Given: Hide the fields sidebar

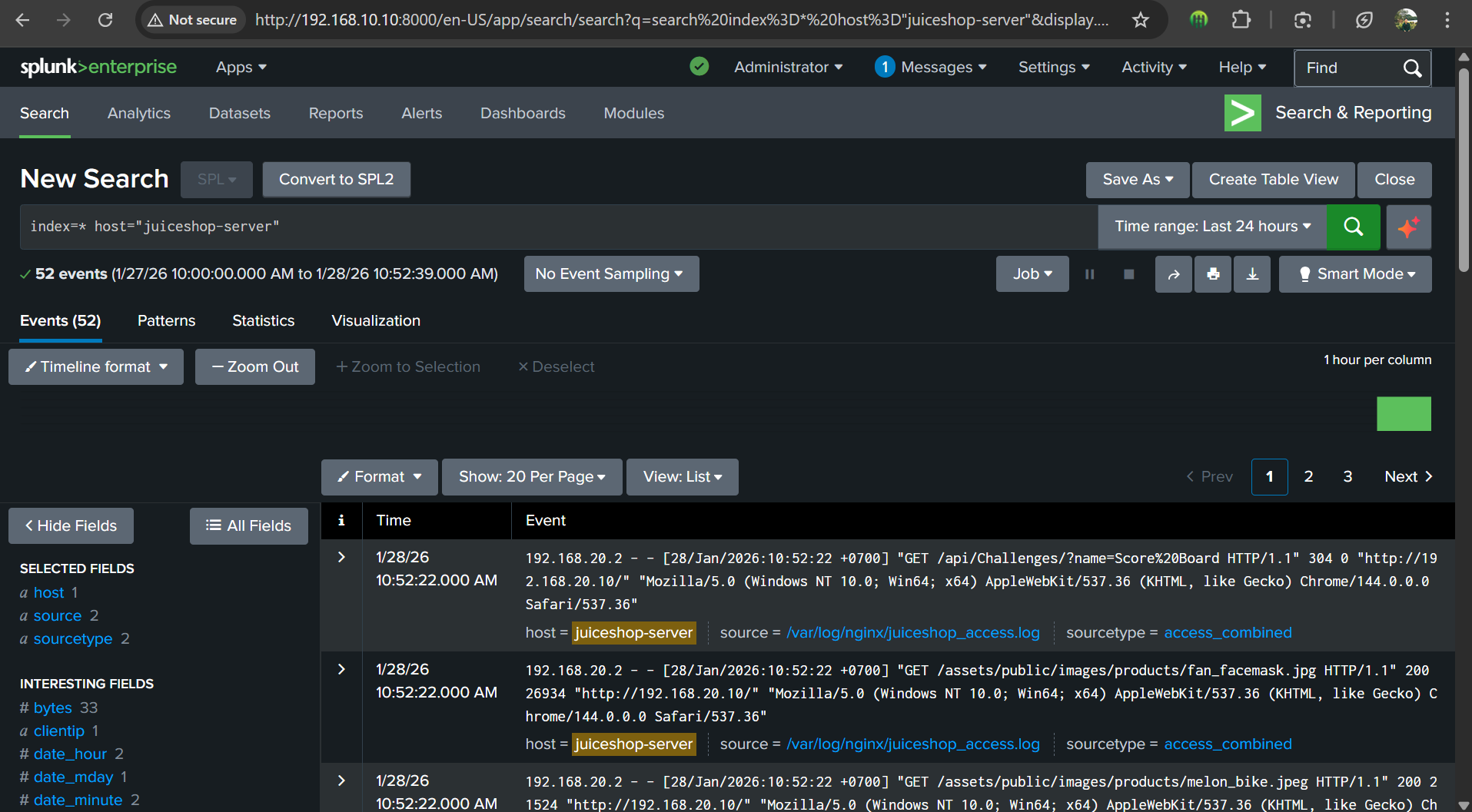Looking at the screenshot, I should [71, 526].
